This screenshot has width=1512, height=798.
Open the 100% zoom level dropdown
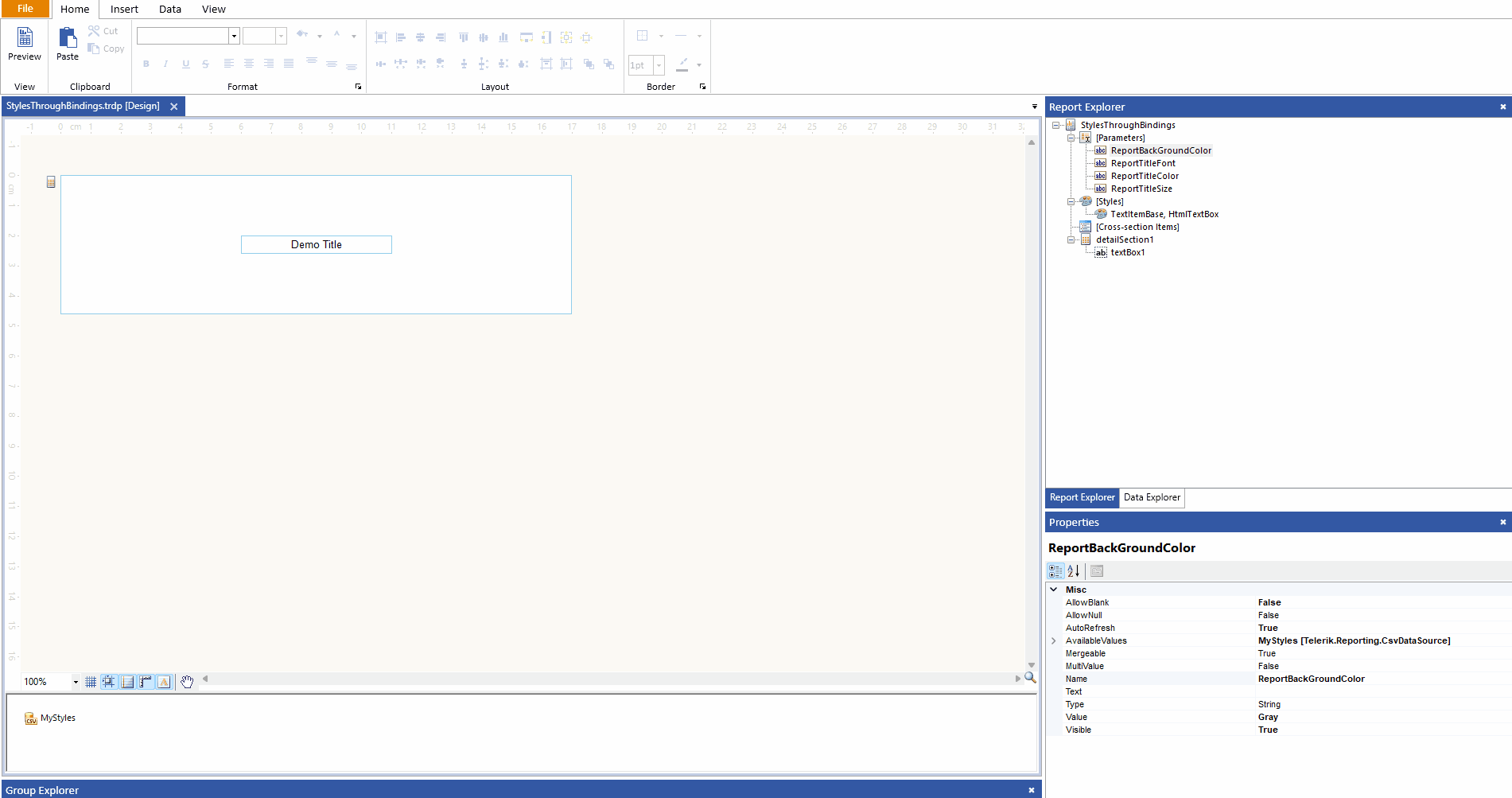pyautogui.click(x=76, y=682)
